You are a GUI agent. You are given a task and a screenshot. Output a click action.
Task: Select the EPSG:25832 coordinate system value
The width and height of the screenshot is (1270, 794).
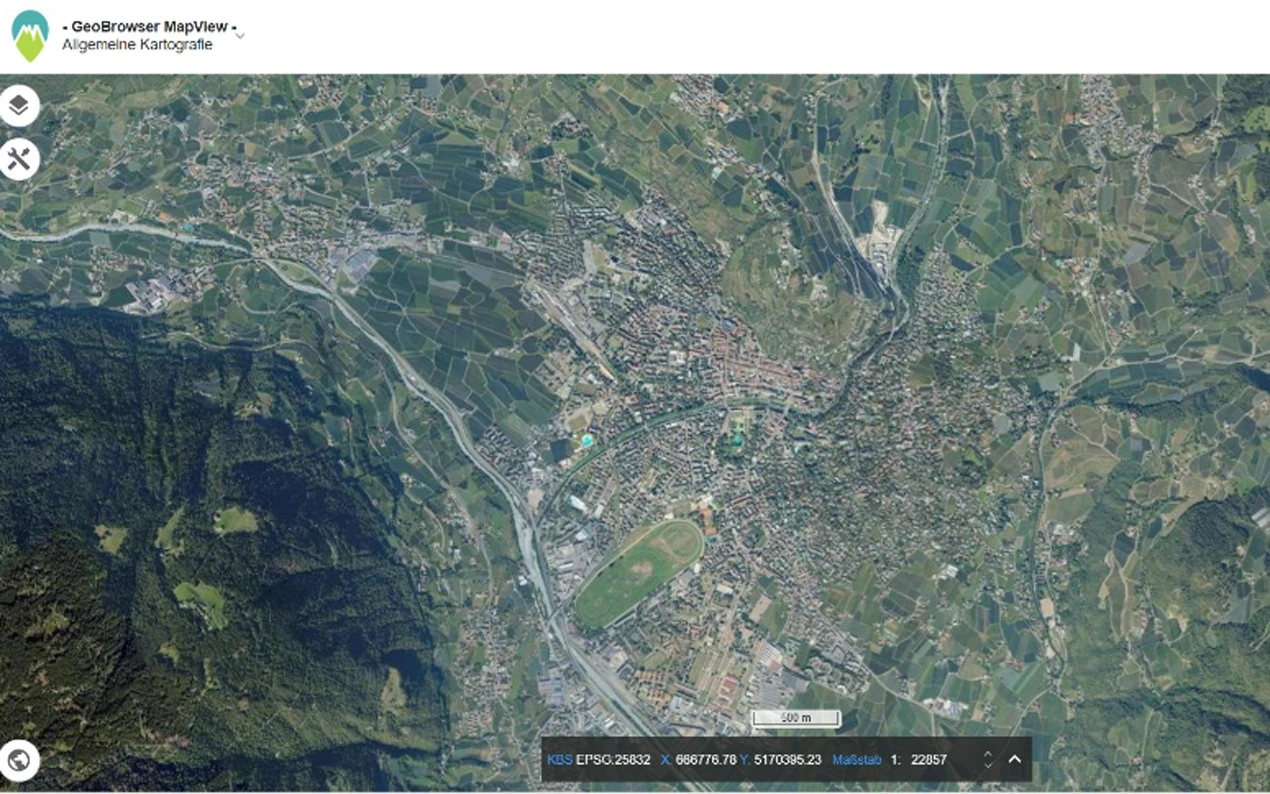613,760
